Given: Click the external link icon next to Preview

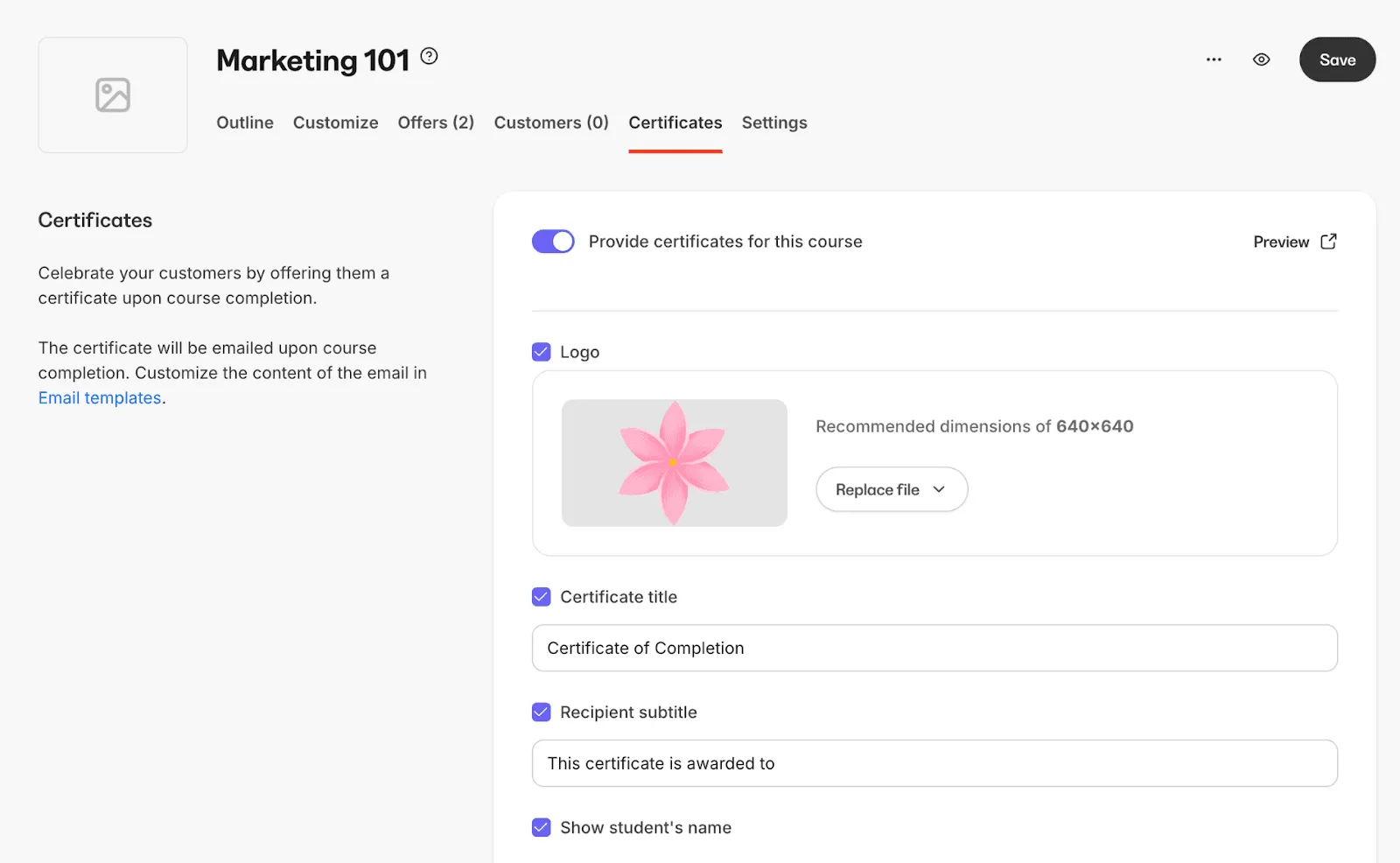Looking at the screenshot, I should [1328, 242].
